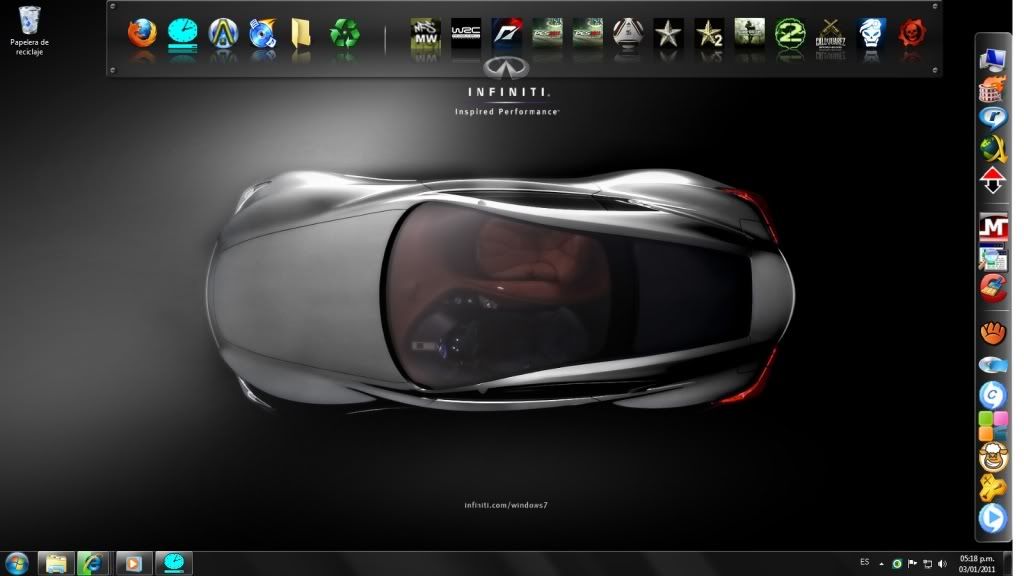Launch the Nero burning icon in the side dock

coord(993,89)
